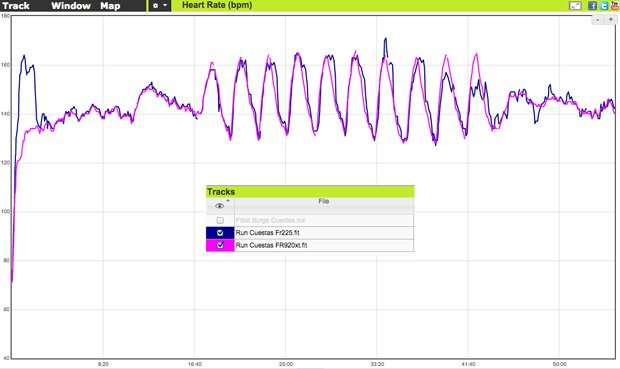620x369 pixels.
Task: Click the eye visibility column header
Action: coord(220,206)
